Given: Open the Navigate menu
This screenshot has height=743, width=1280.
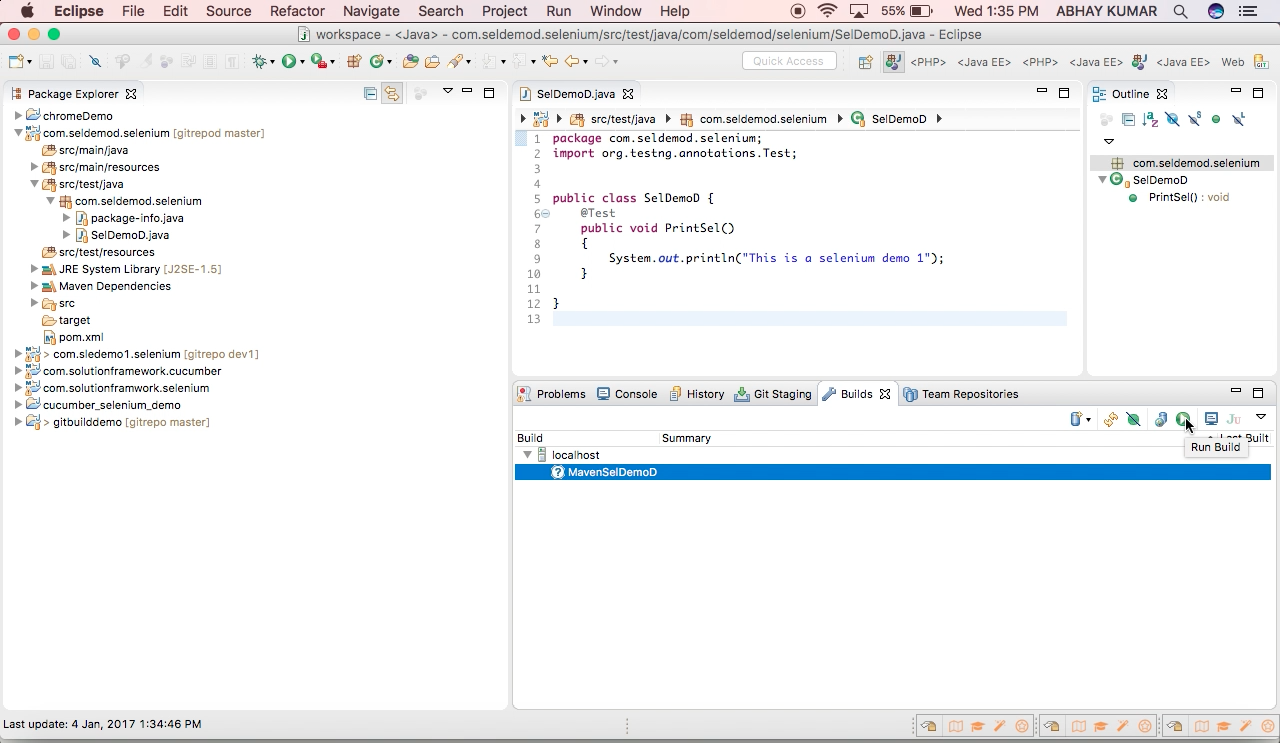Looking at the screenshot, I should (371, 11).
